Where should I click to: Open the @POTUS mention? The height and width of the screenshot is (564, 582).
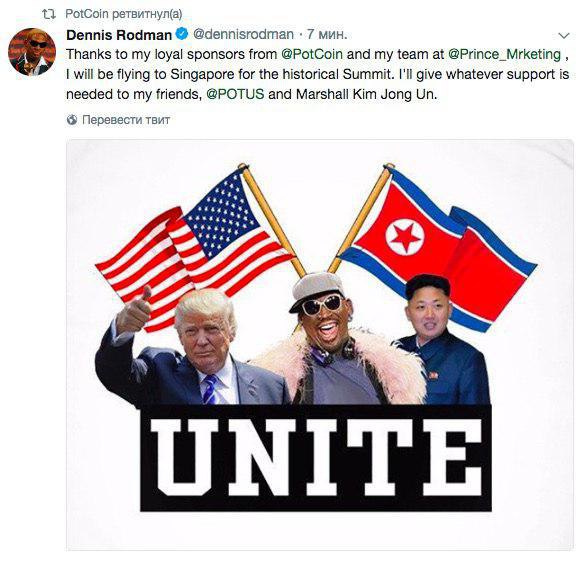tap(235, 94)
